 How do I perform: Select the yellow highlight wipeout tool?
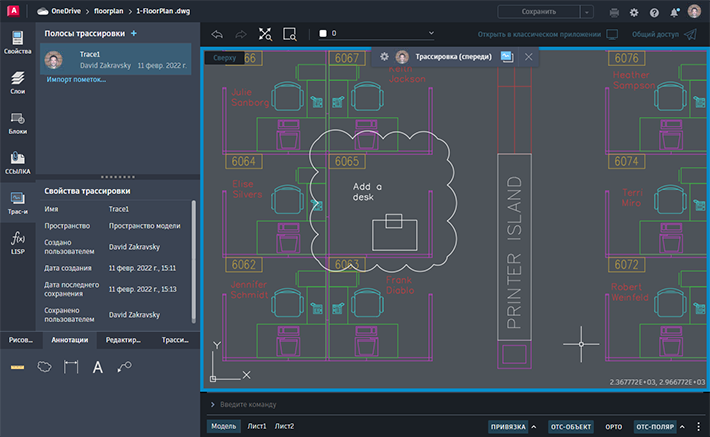tap(18, 367)
